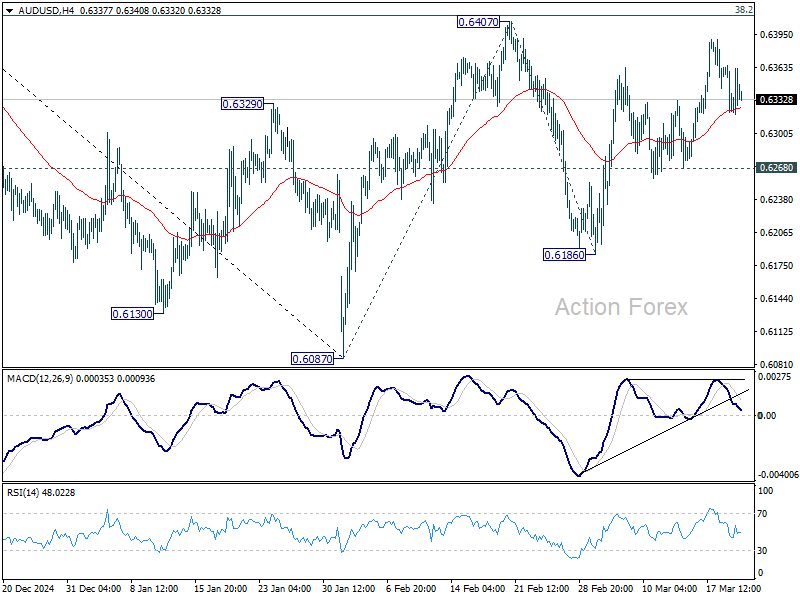800x600 pixels.
Task: Select the 0.63290 price label
Action: click(x=242, y=104)
